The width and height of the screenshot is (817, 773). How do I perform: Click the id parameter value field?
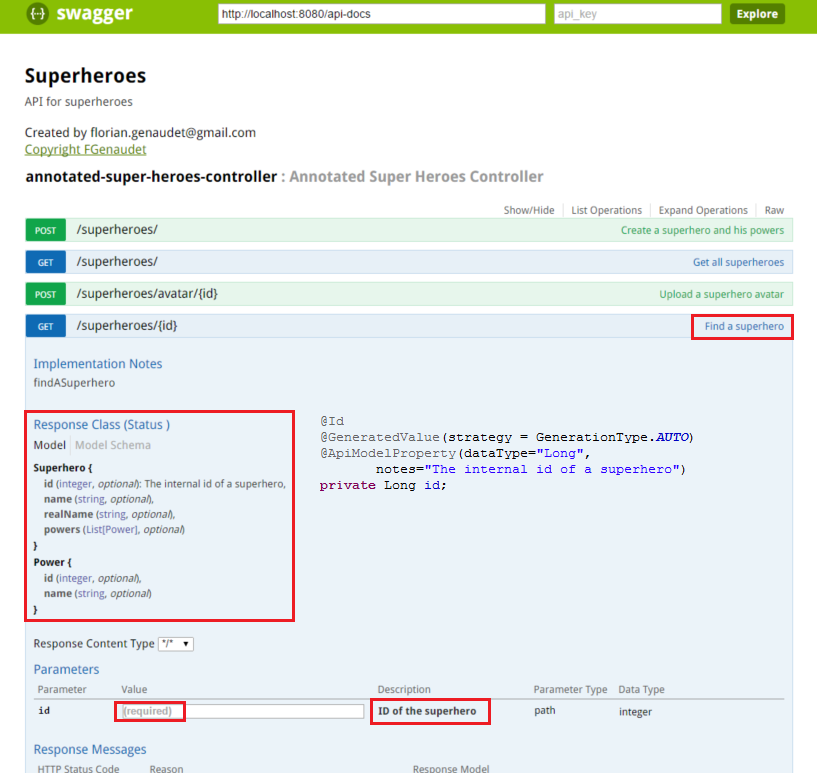point(240,711)
